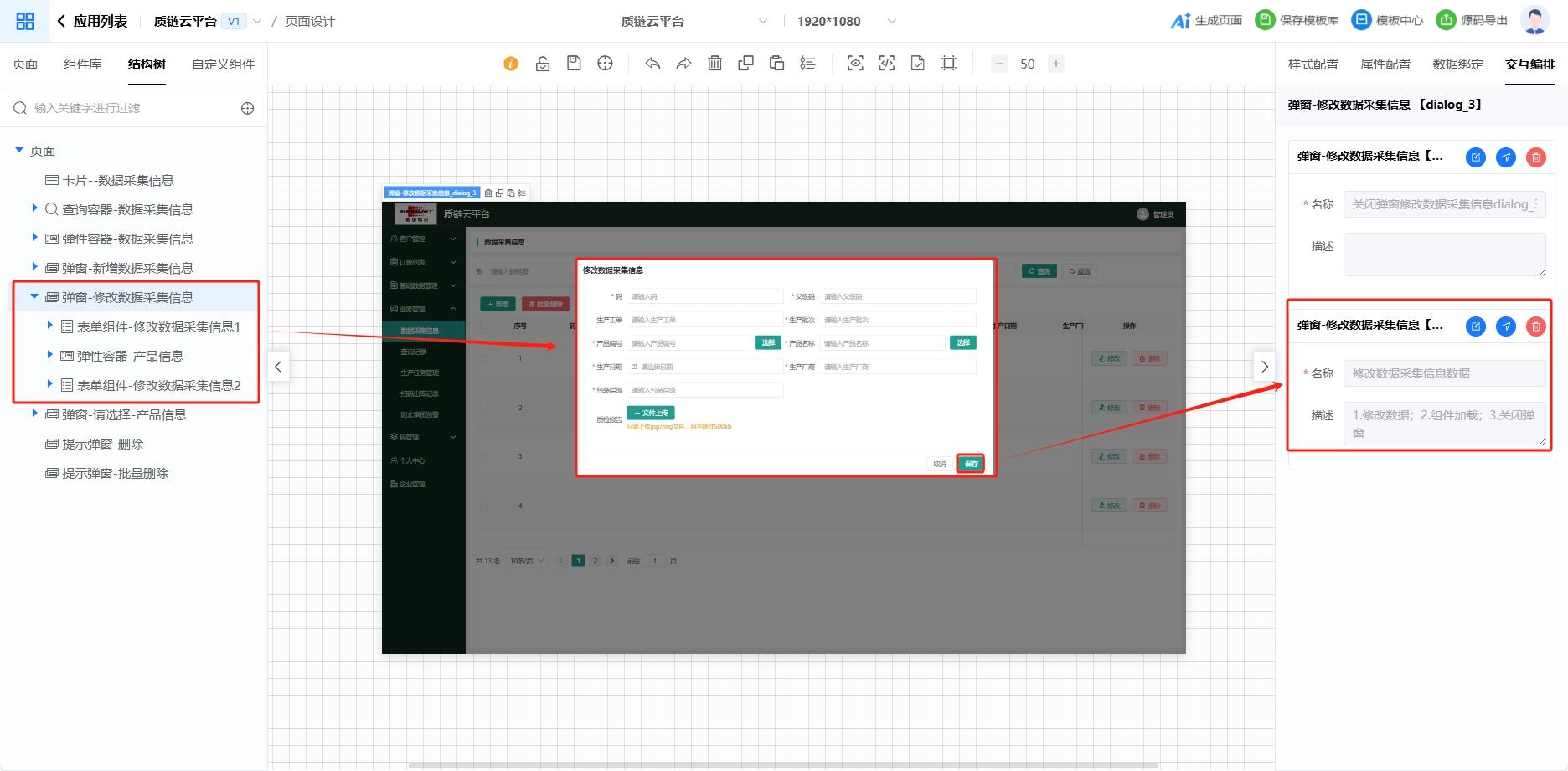Image resolution: width=1568 pixels, height=771 pixels.
Task: Click the keyword filter search field
Action: point(126,108)
